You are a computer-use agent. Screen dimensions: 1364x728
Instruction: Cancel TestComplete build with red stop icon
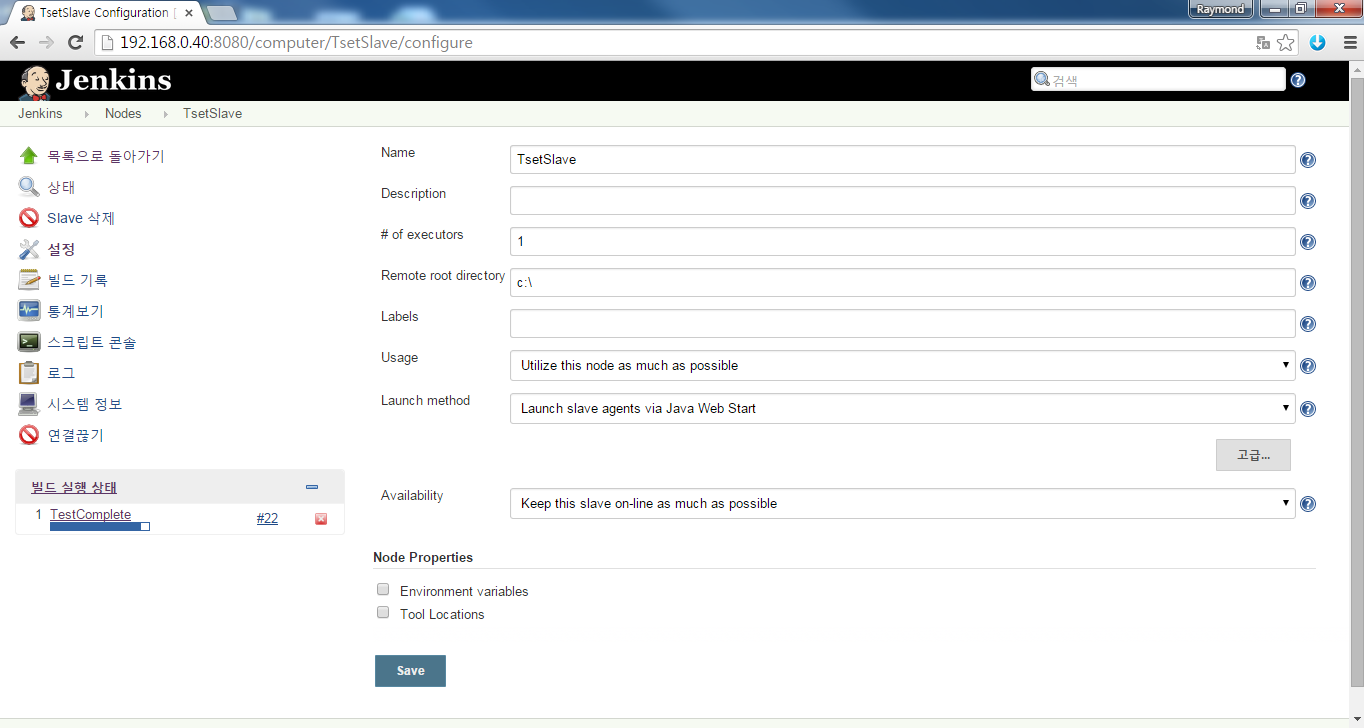(x=321, y=519)
